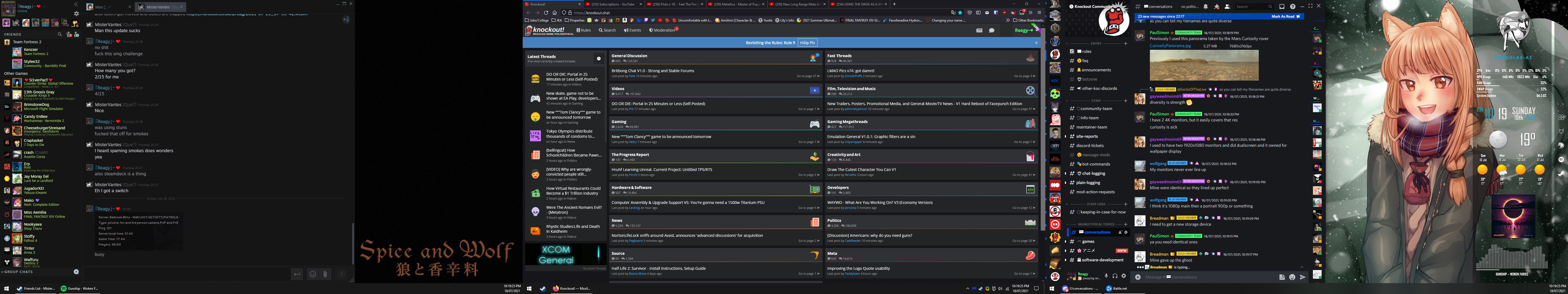
Task: Open emoji picker in Steam chat
Action: click(313, 274)
